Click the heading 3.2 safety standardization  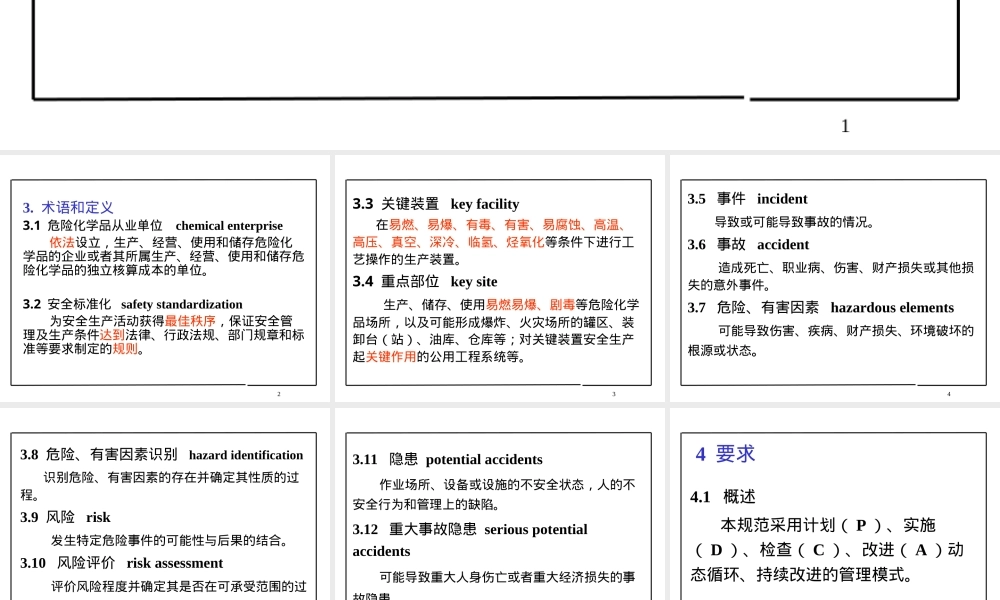133,304
